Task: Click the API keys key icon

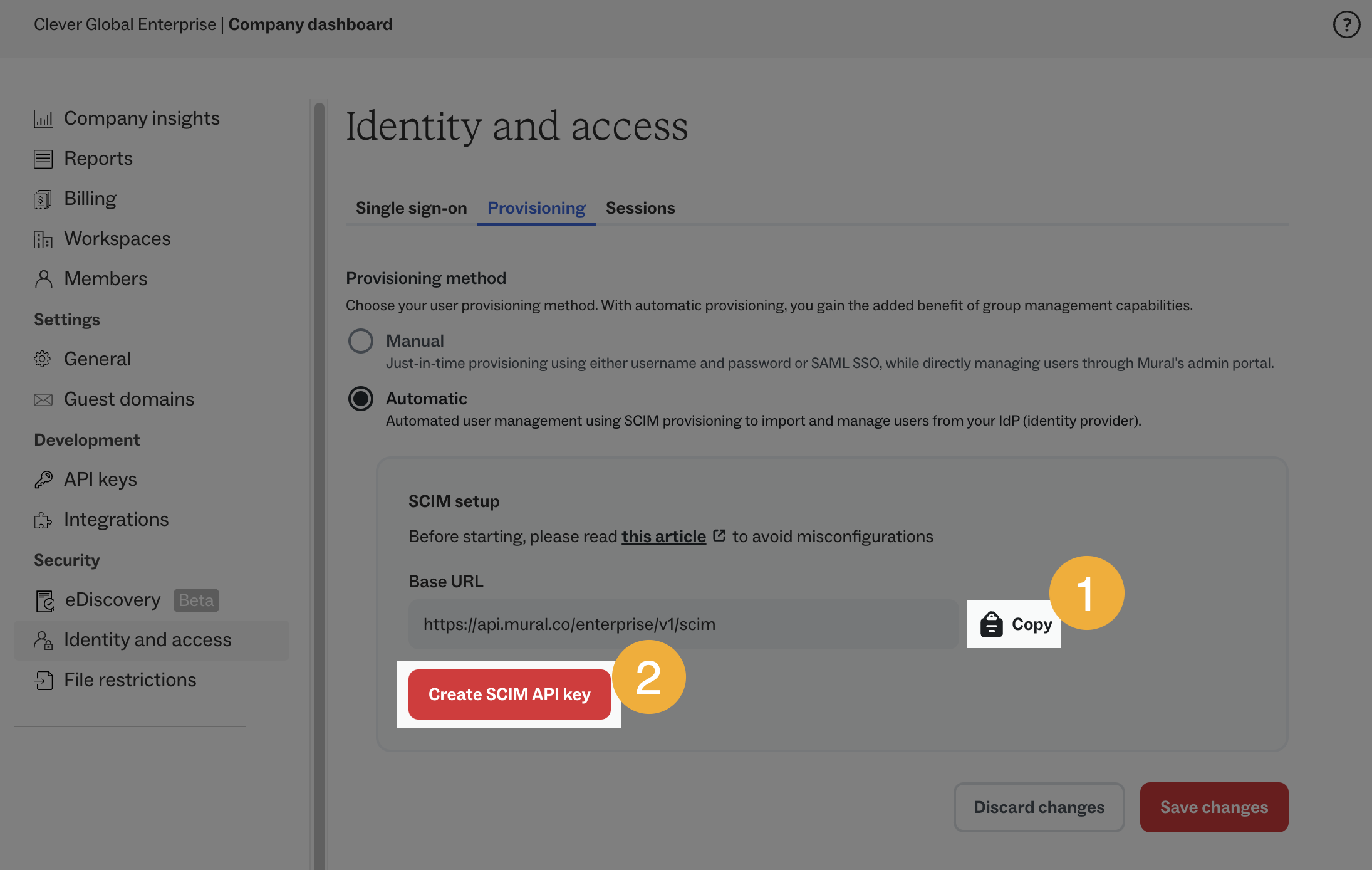Action: [43, 480]
